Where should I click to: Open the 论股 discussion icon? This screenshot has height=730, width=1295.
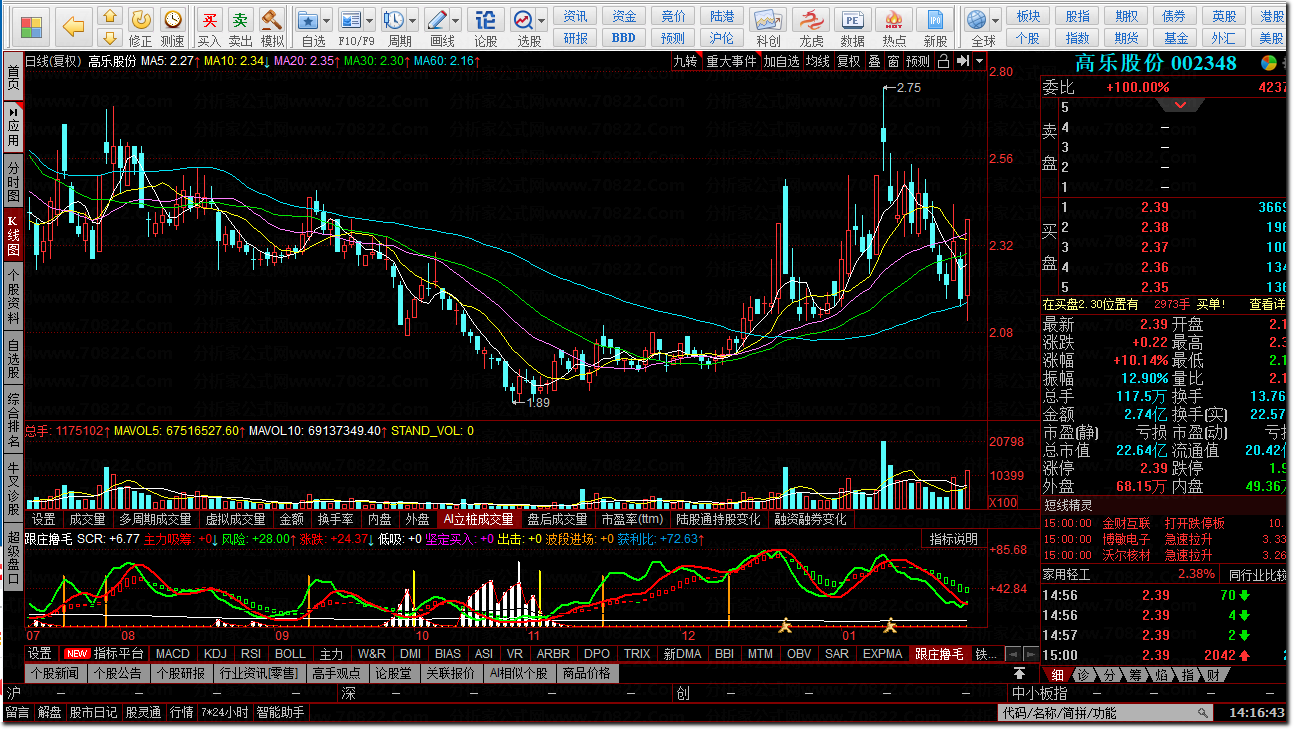[485, 19]
